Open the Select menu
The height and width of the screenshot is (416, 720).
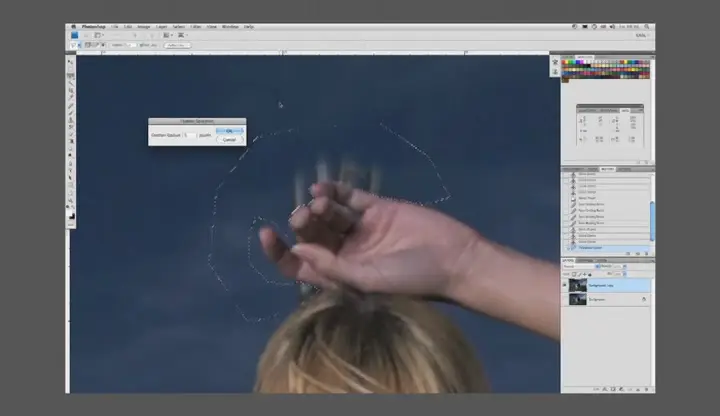coord(179,27)
